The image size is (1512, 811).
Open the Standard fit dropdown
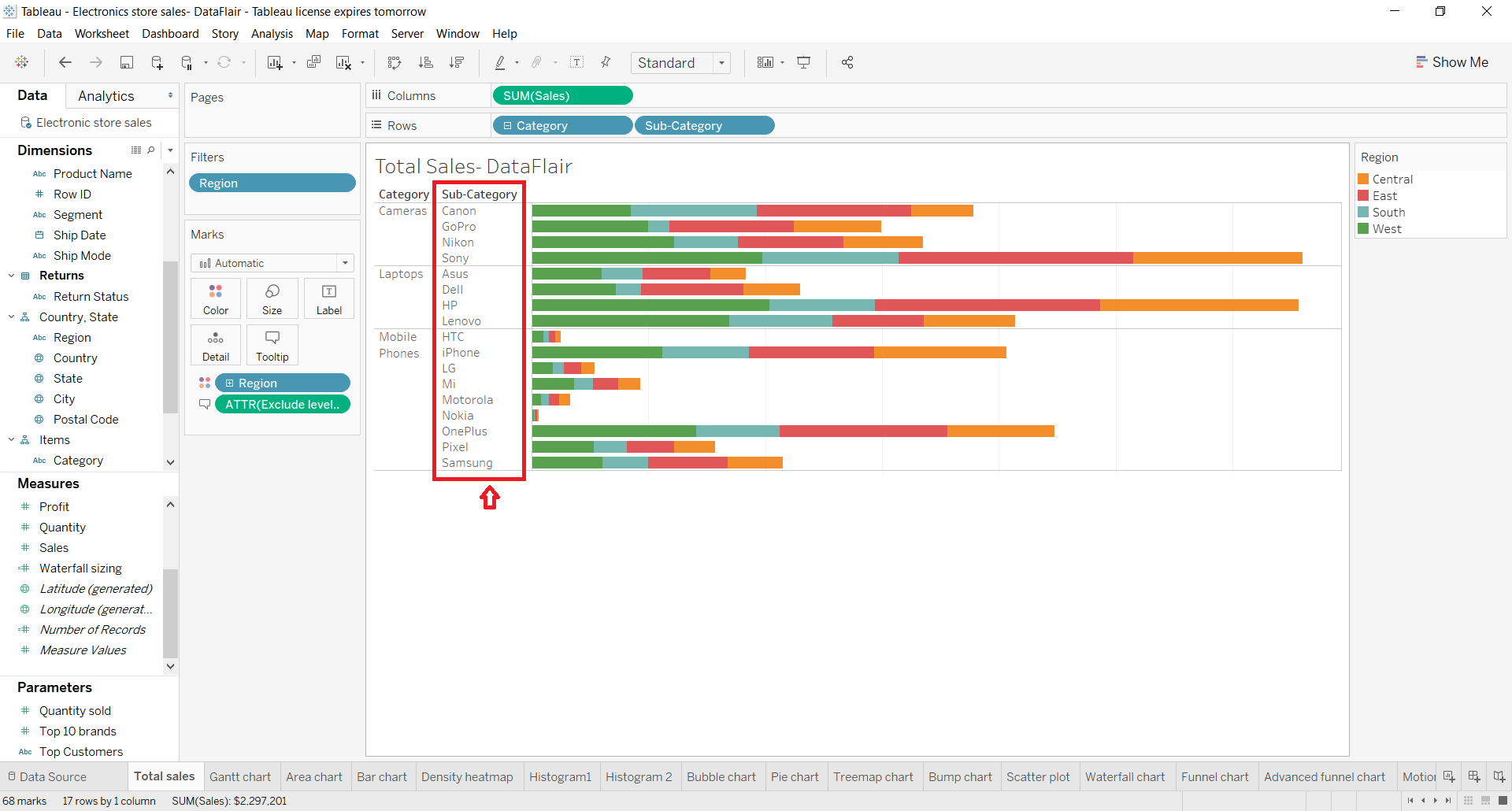722,63
